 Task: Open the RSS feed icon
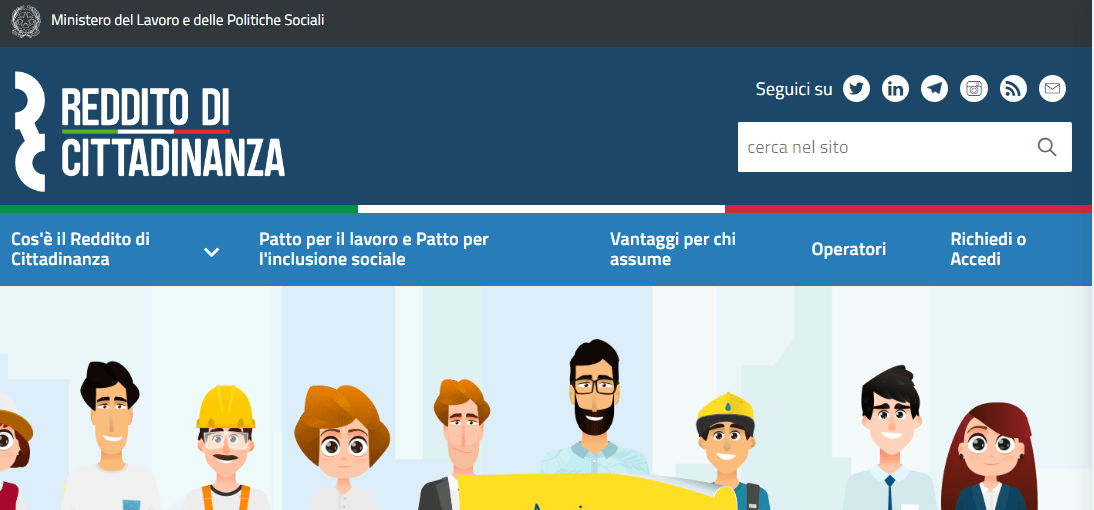click(x=1013, y=89)
